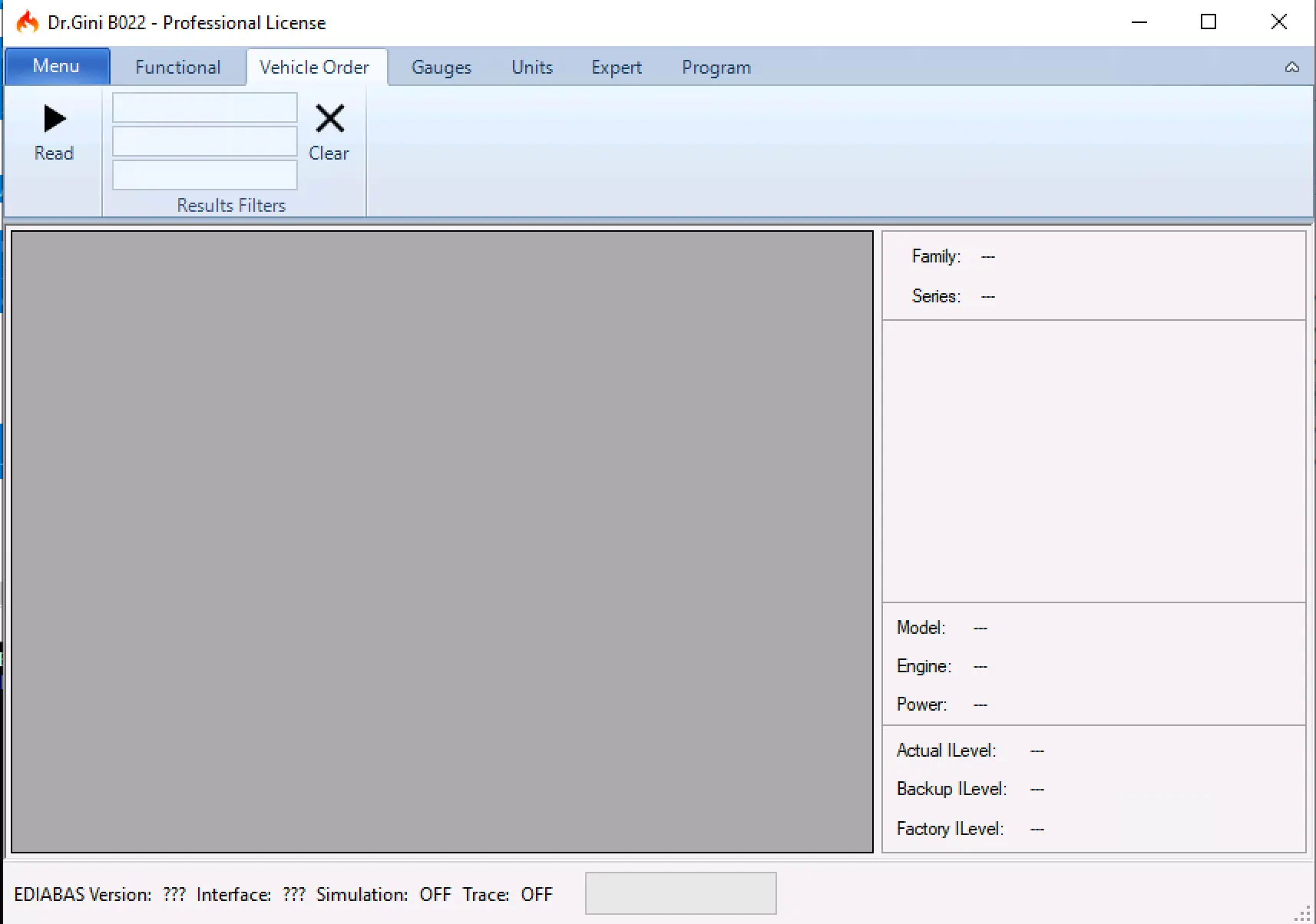
Task: Focus the first Results Filters text box
Action: pos(204,108)
